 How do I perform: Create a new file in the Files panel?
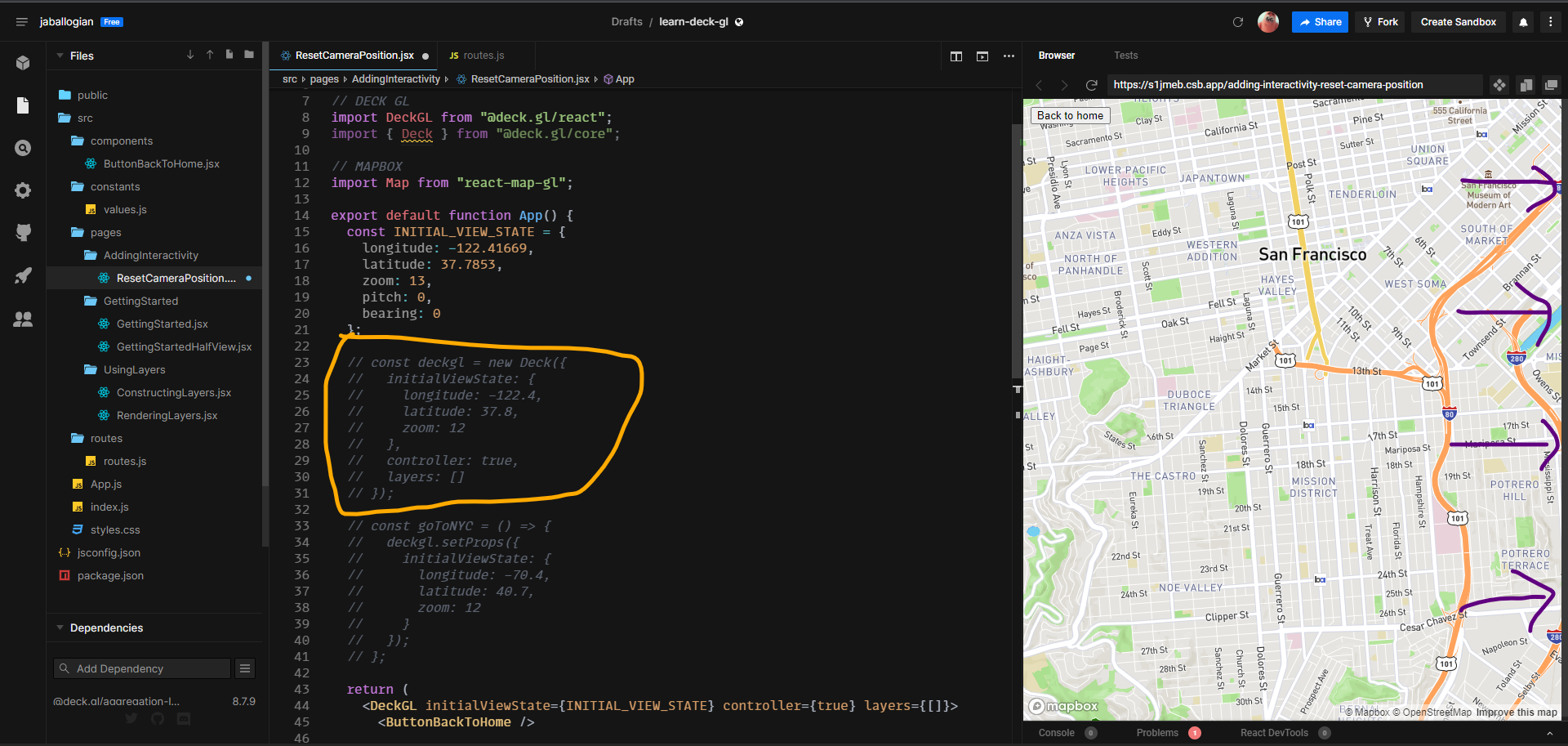point(229,55)
